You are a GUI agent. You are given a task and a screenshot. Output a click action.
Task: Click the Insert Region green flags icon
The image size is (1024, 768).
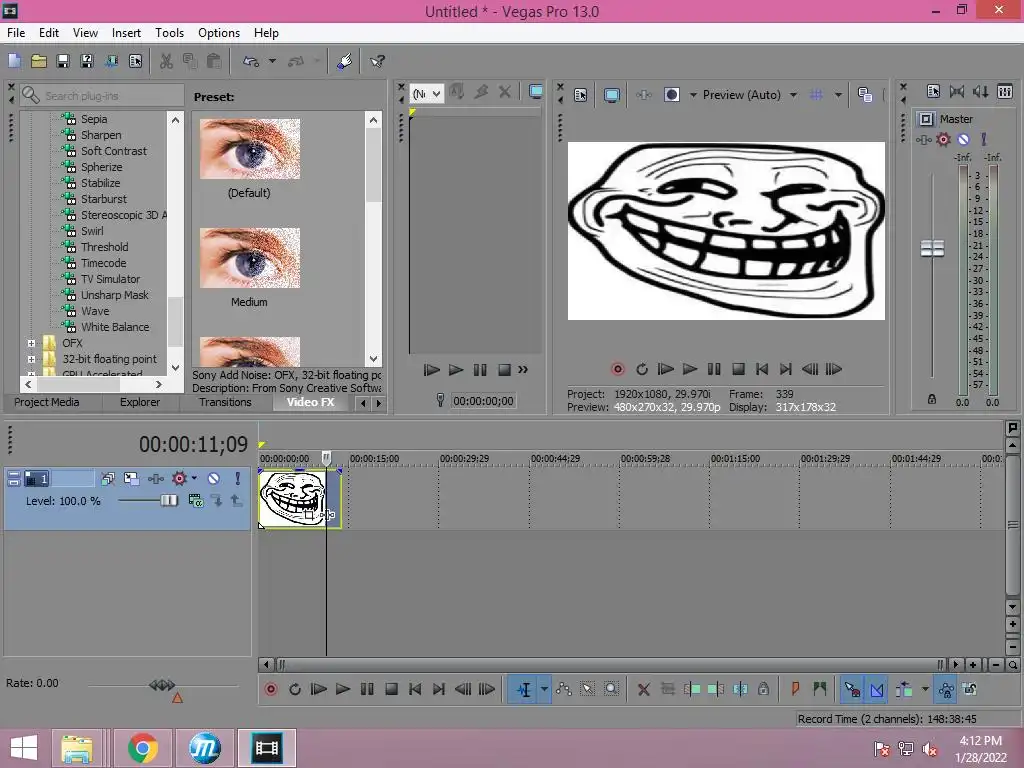820,689
